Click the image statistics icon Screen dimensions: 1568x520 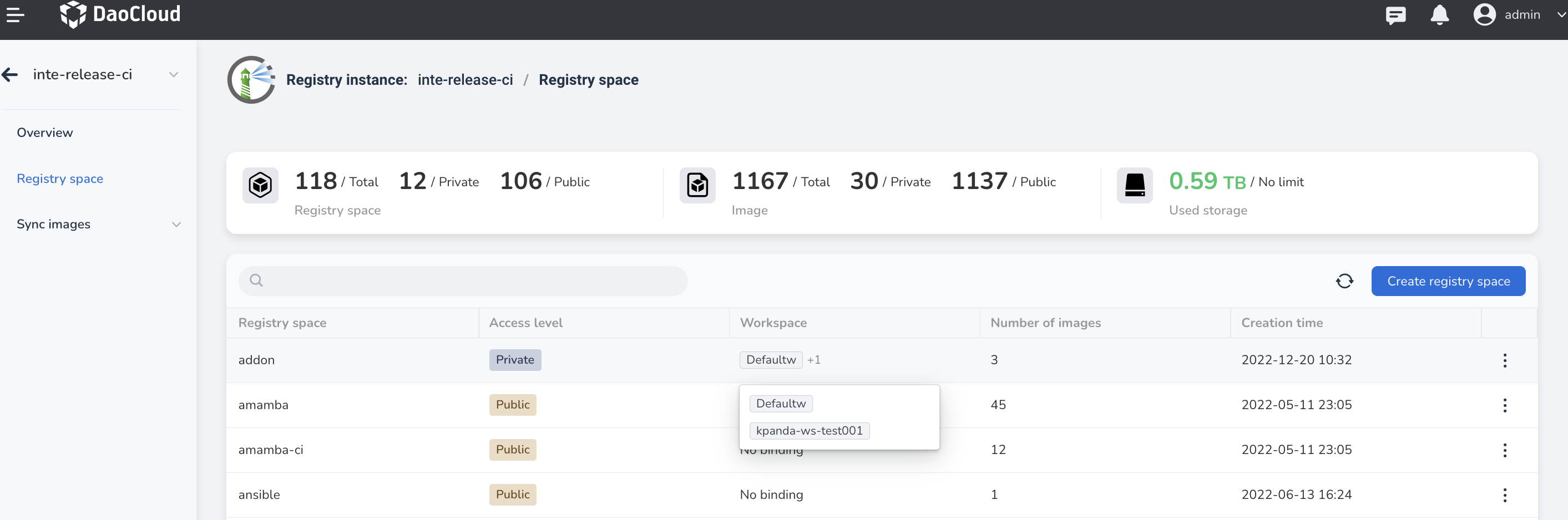[x=697, y=185]
